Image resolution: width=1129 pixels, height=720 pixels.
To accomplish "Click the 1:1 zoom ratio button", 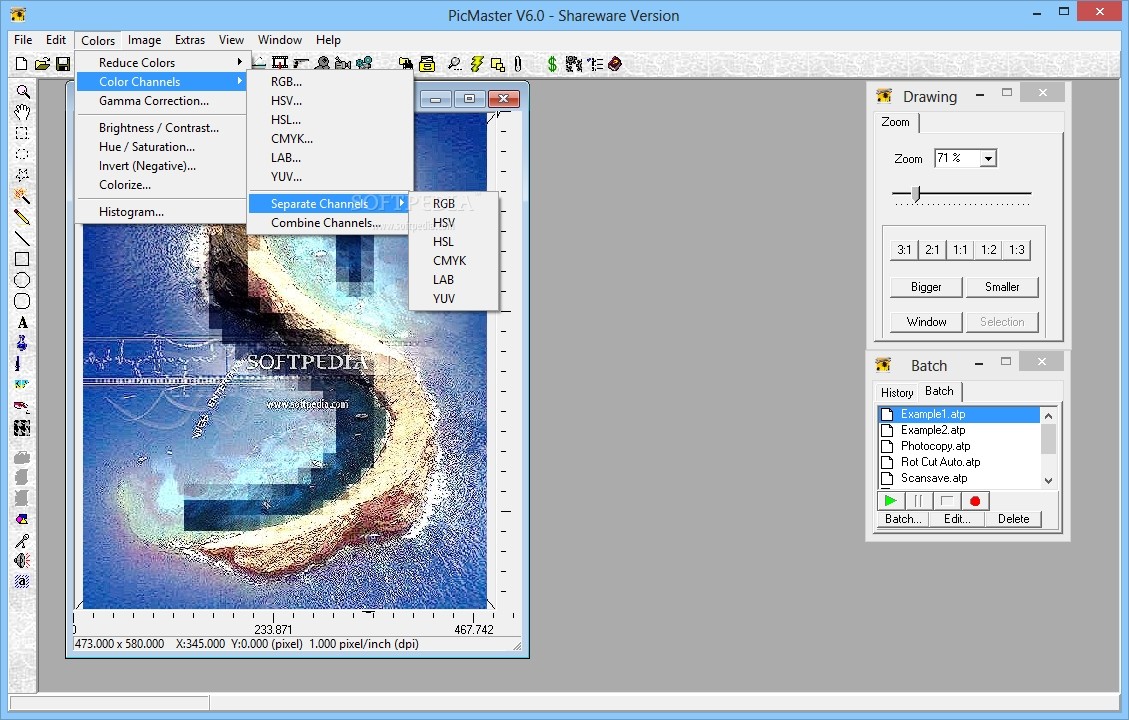I will [961, 250].
